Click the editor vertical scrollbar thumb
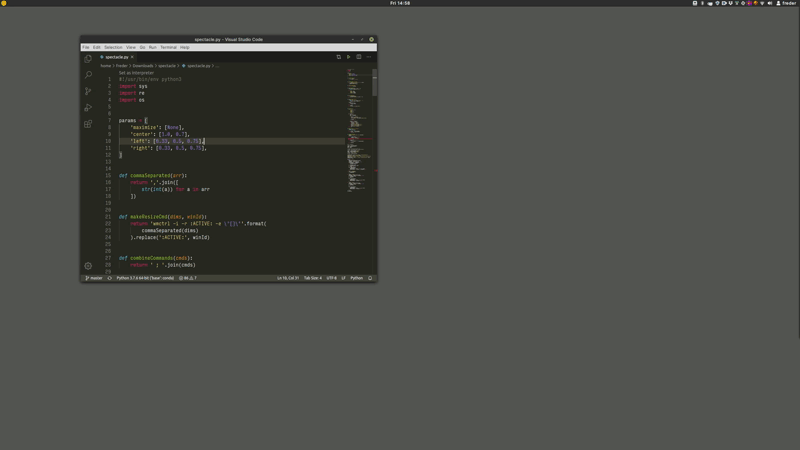 pyautogui.click(x=374, y=83)
